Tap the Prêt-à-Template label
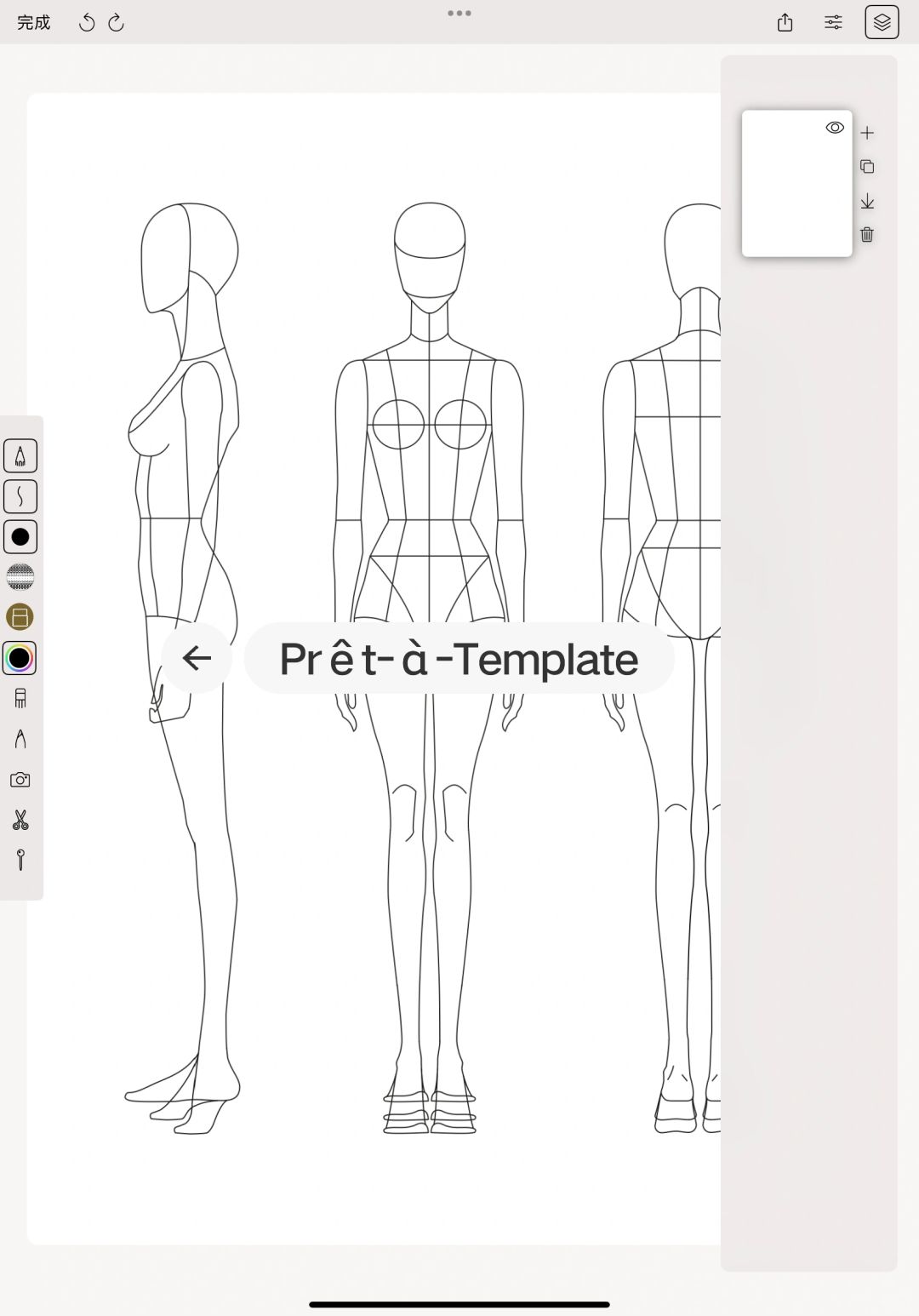 click(x=459, y=658)
